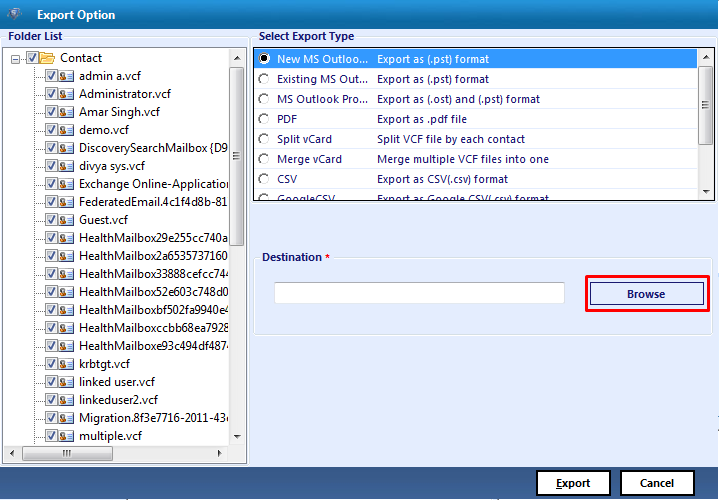The image size is (719, 500).
Task: Click contact card icon beside HealthMailboxe93c494df487
Action: (x=66, y=345)
